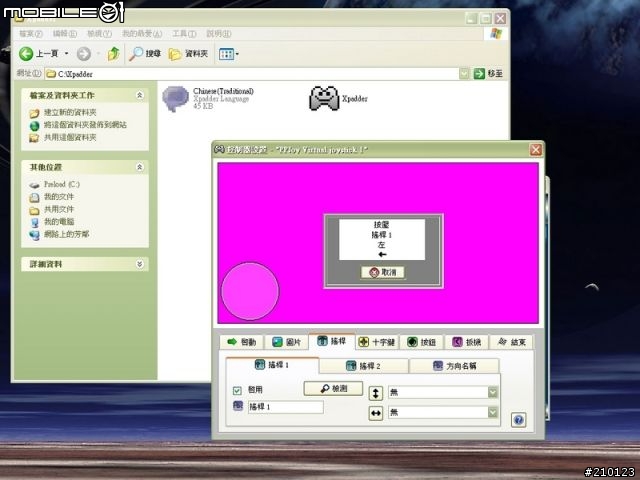
Task: Go up one folder level in Explorer
Action: (113, 53)
